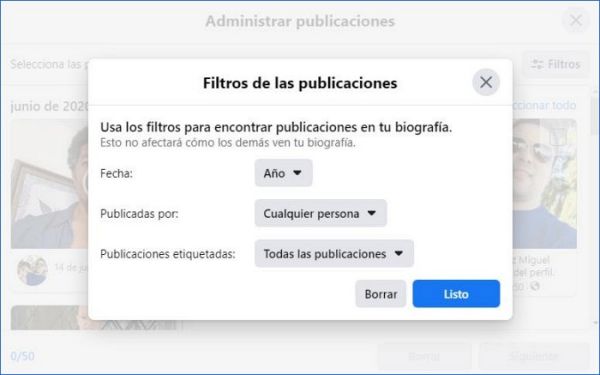Click the Borrar button in the filter dialog

pyautogui.click(x=380, y=294)
